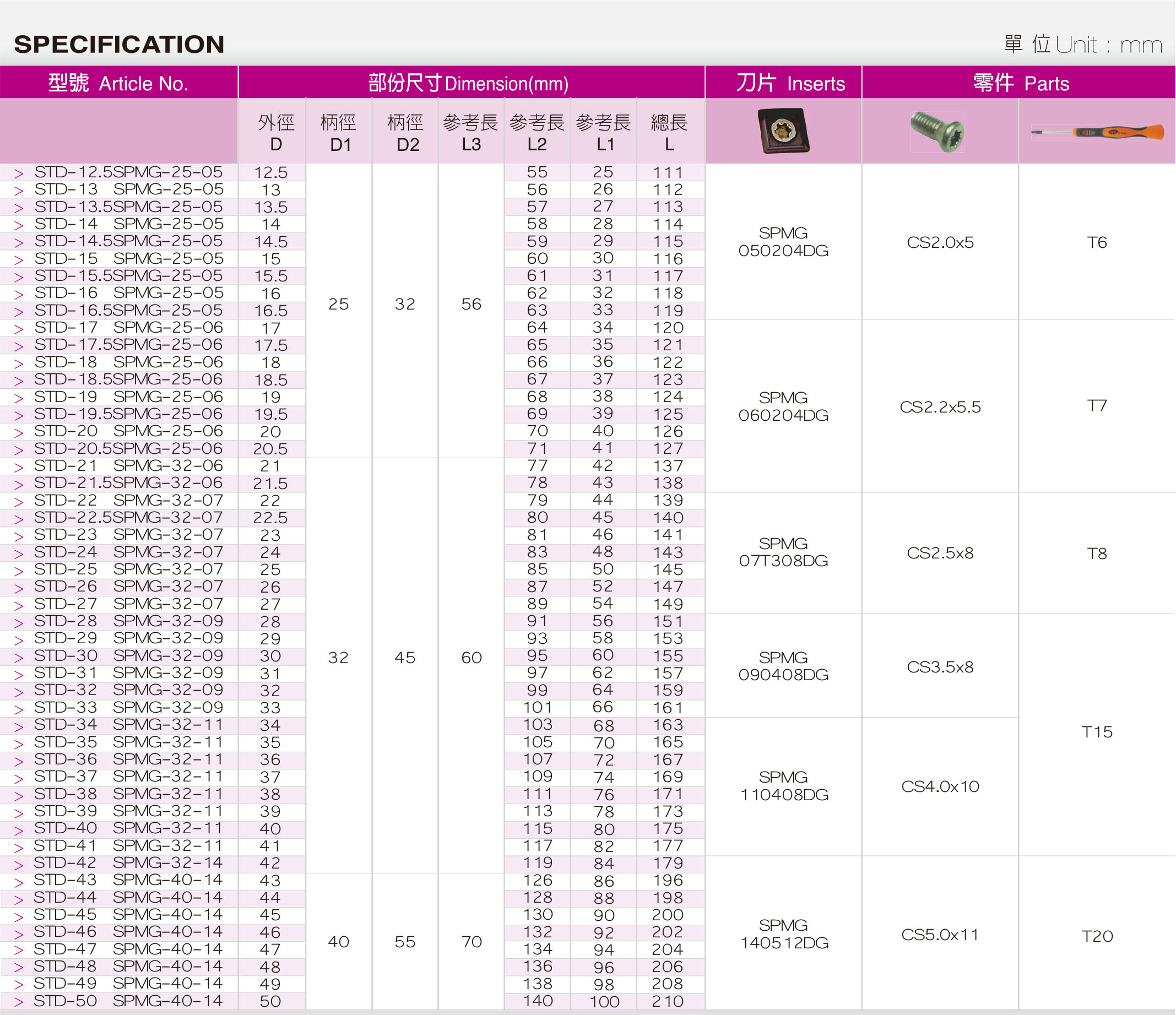Click the arrow beside STD-36 SPMG-32-11
This screenshot has width=1176, height=1015.
click(19, 762)
